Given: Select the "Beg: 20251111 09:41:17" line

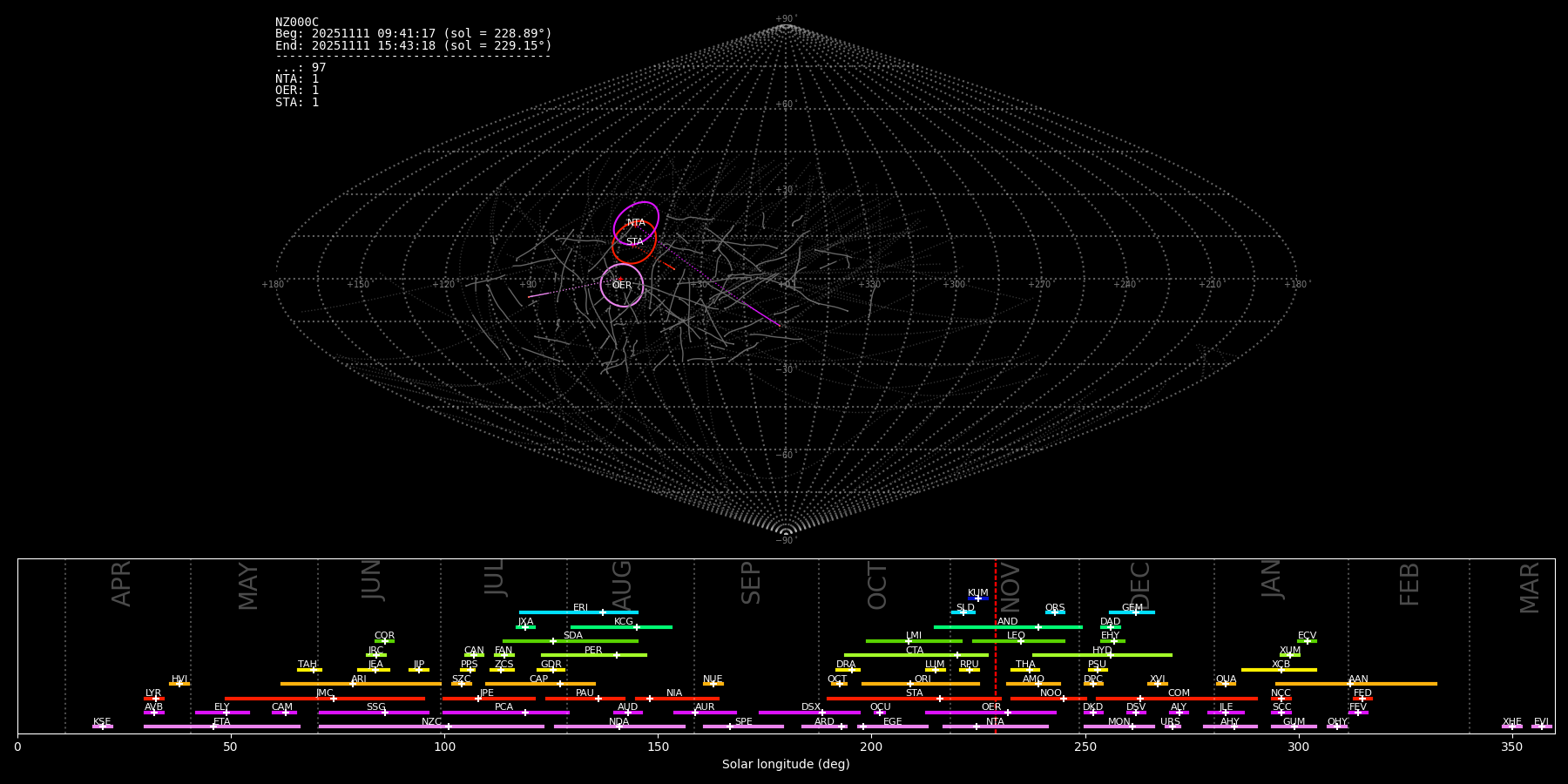Looking at the screenshot, I should pos(413,34).
